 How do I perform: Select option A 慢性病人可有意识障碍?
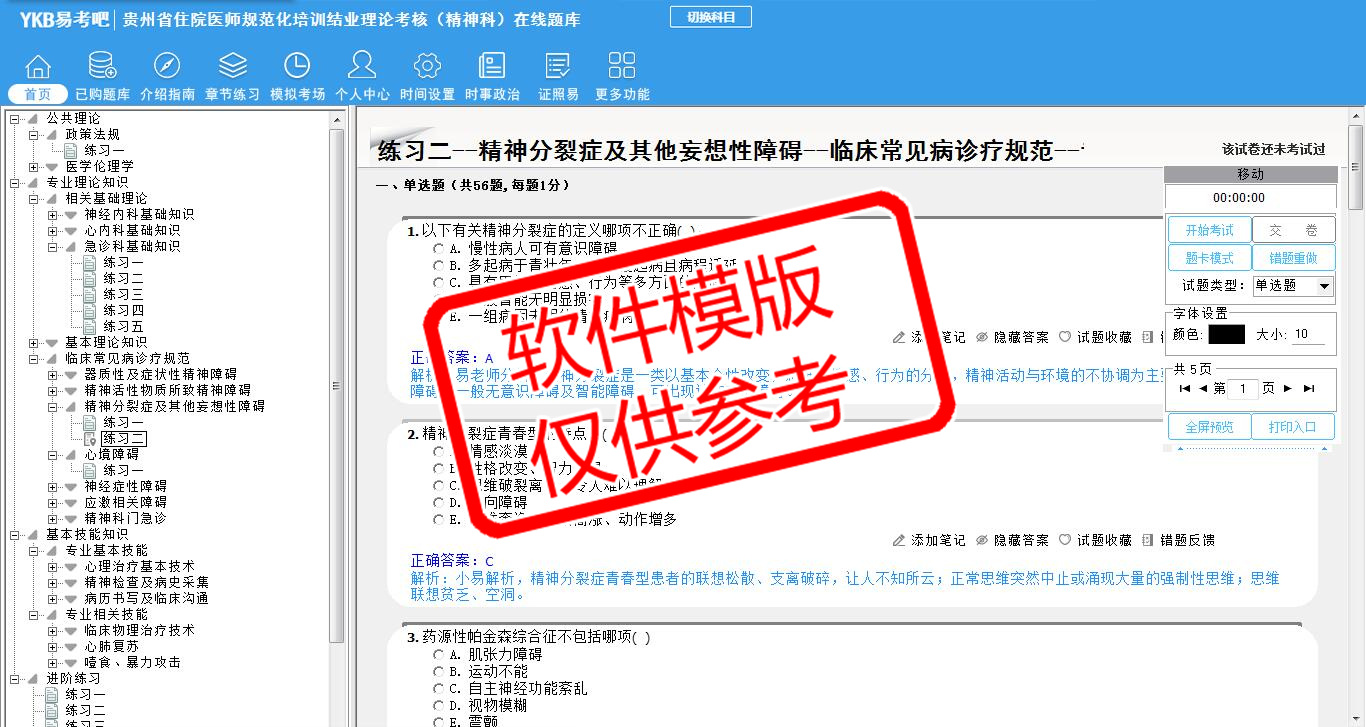tap(438, 248)
